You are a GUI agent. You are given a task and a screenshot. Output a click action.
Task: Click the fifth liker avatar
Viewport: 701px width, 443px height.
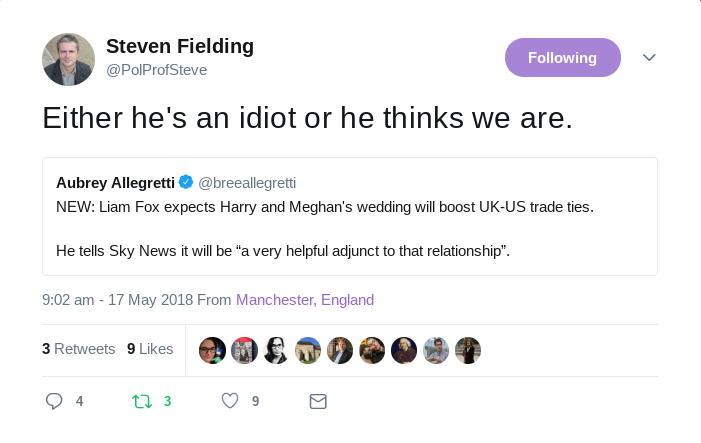[340, 350]
